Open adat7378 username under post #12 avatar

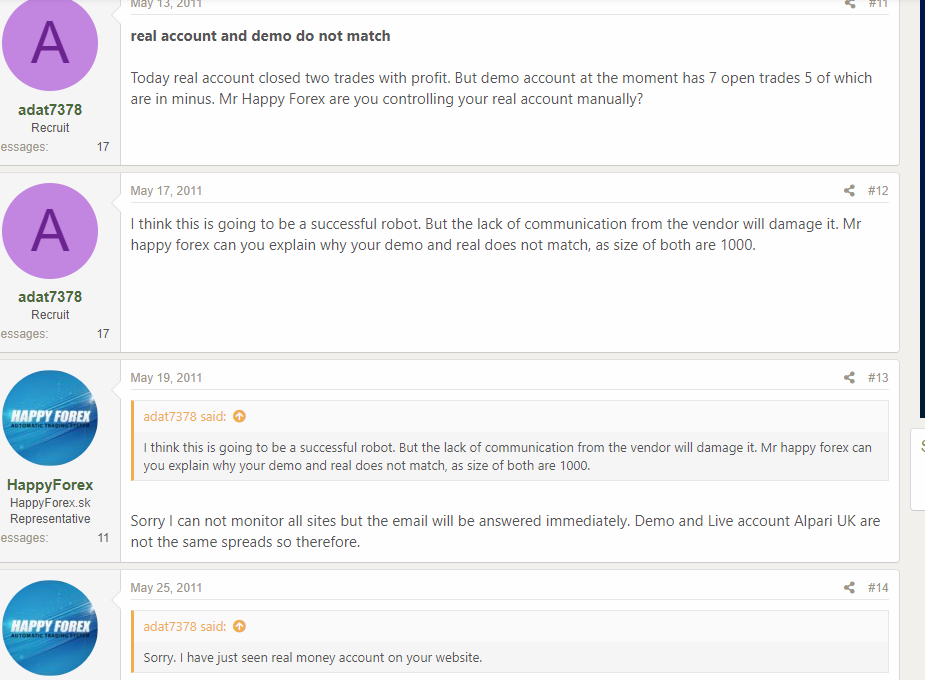pos(50,297)
